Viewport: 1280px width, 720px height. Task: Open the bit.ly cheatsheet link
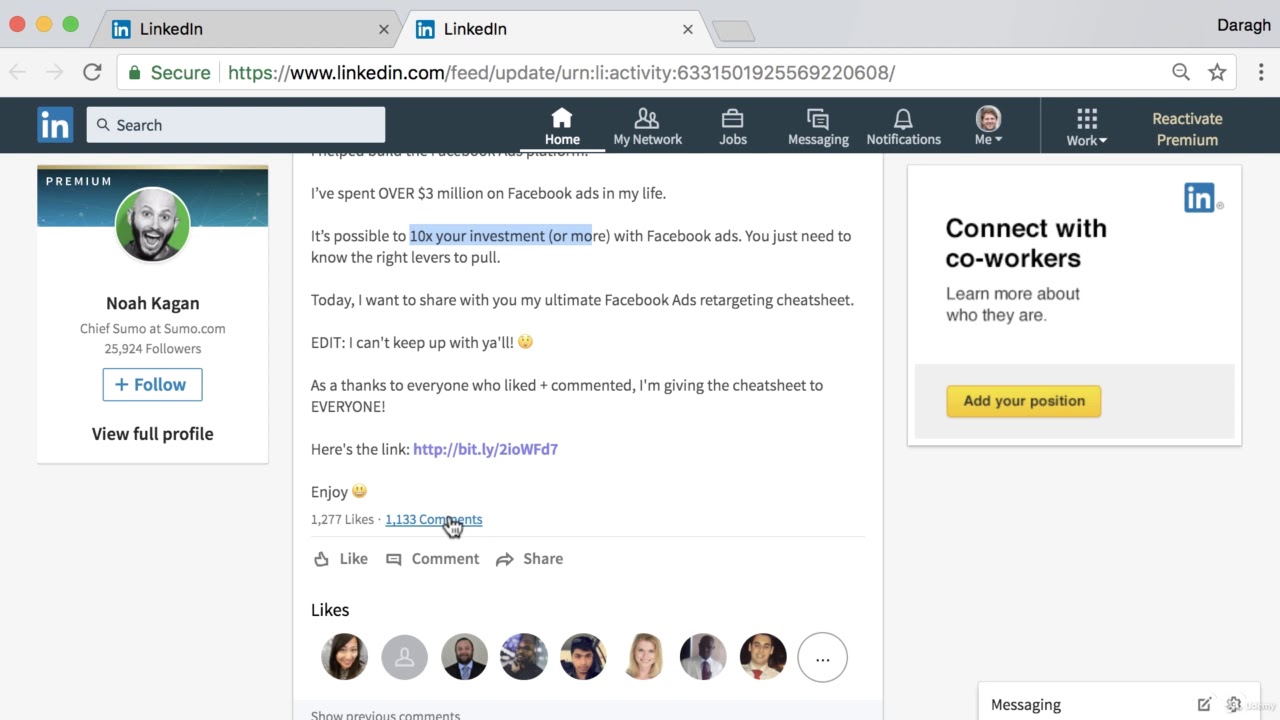tap(485, 449)
